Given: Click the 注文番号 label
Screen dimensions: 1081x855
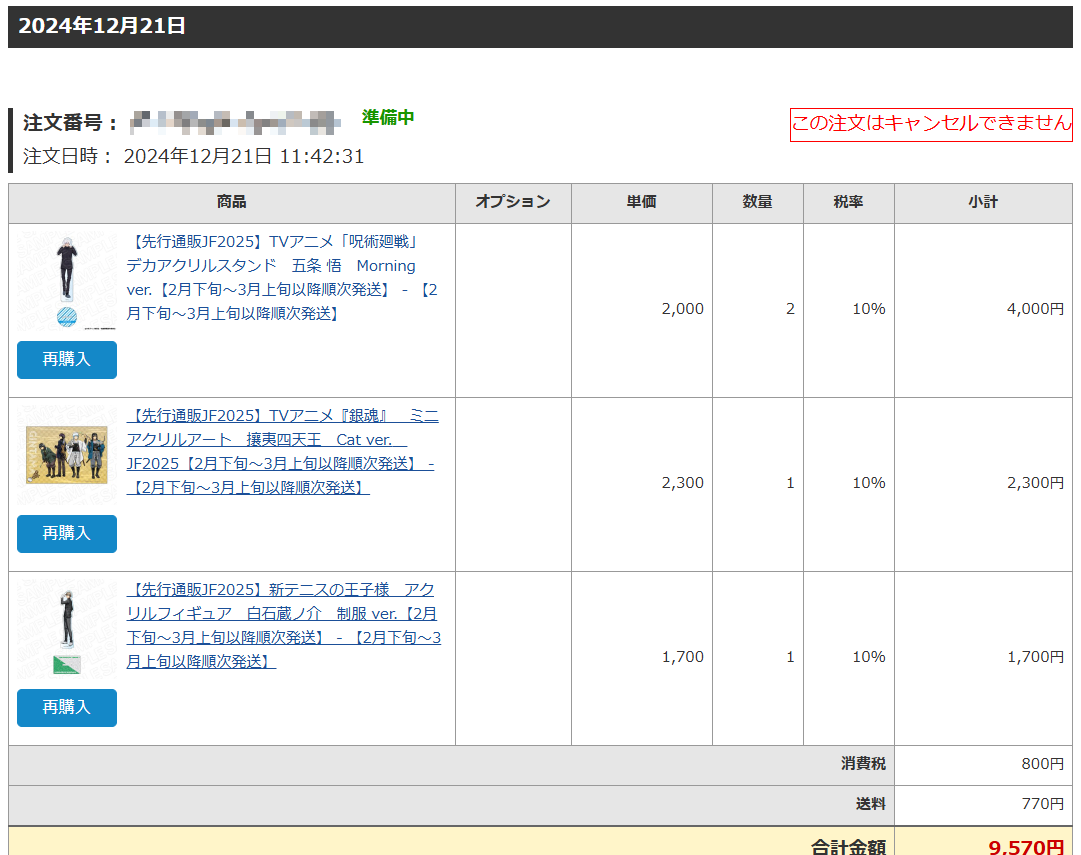Looking at the screenshot, I should tap(72, 123).
